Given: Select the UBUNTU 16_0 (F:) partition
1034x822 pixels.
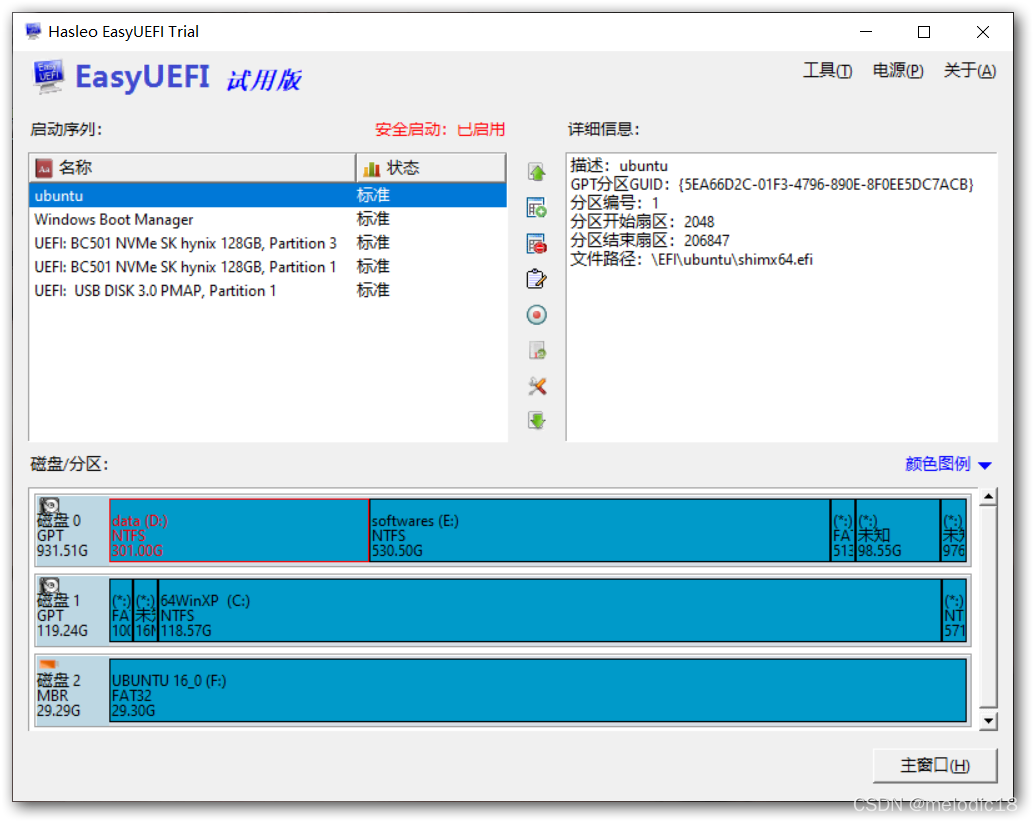Looking at the screenshot, I should (x=537, y=690).
